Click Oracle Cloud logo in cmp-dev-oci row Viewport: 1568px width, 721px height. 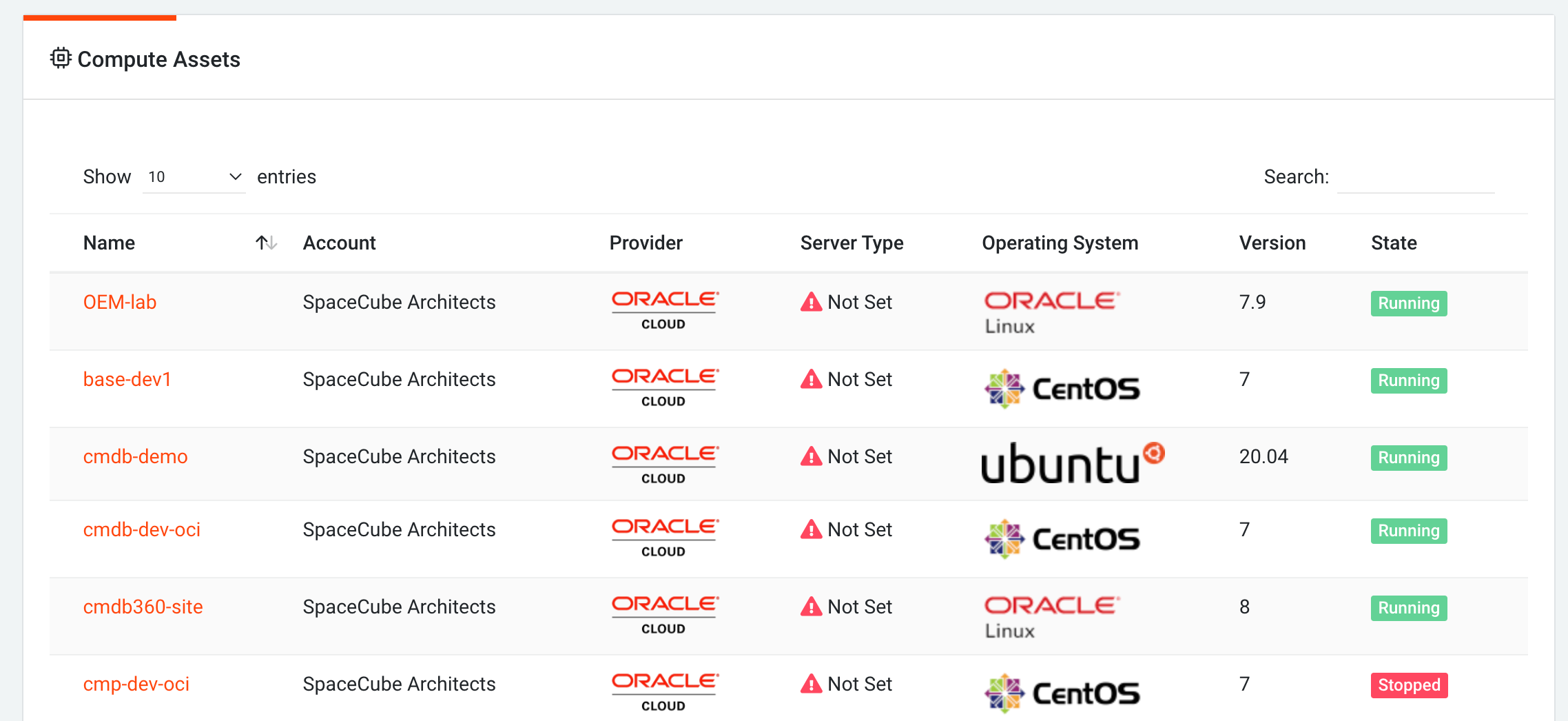pos(665,693)
